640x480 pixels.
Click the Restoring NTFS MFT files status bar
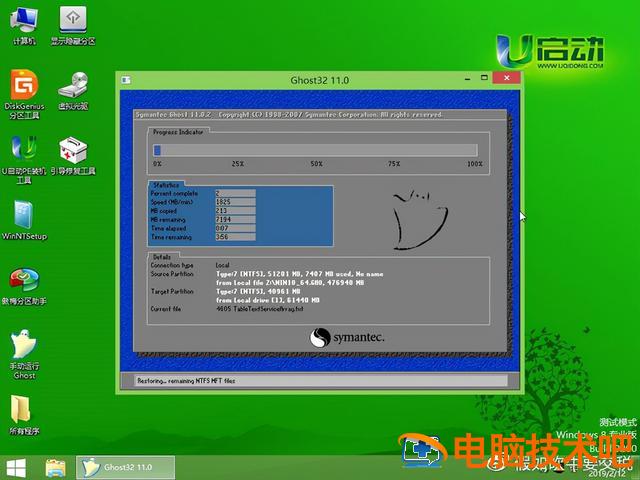[321, 381]
